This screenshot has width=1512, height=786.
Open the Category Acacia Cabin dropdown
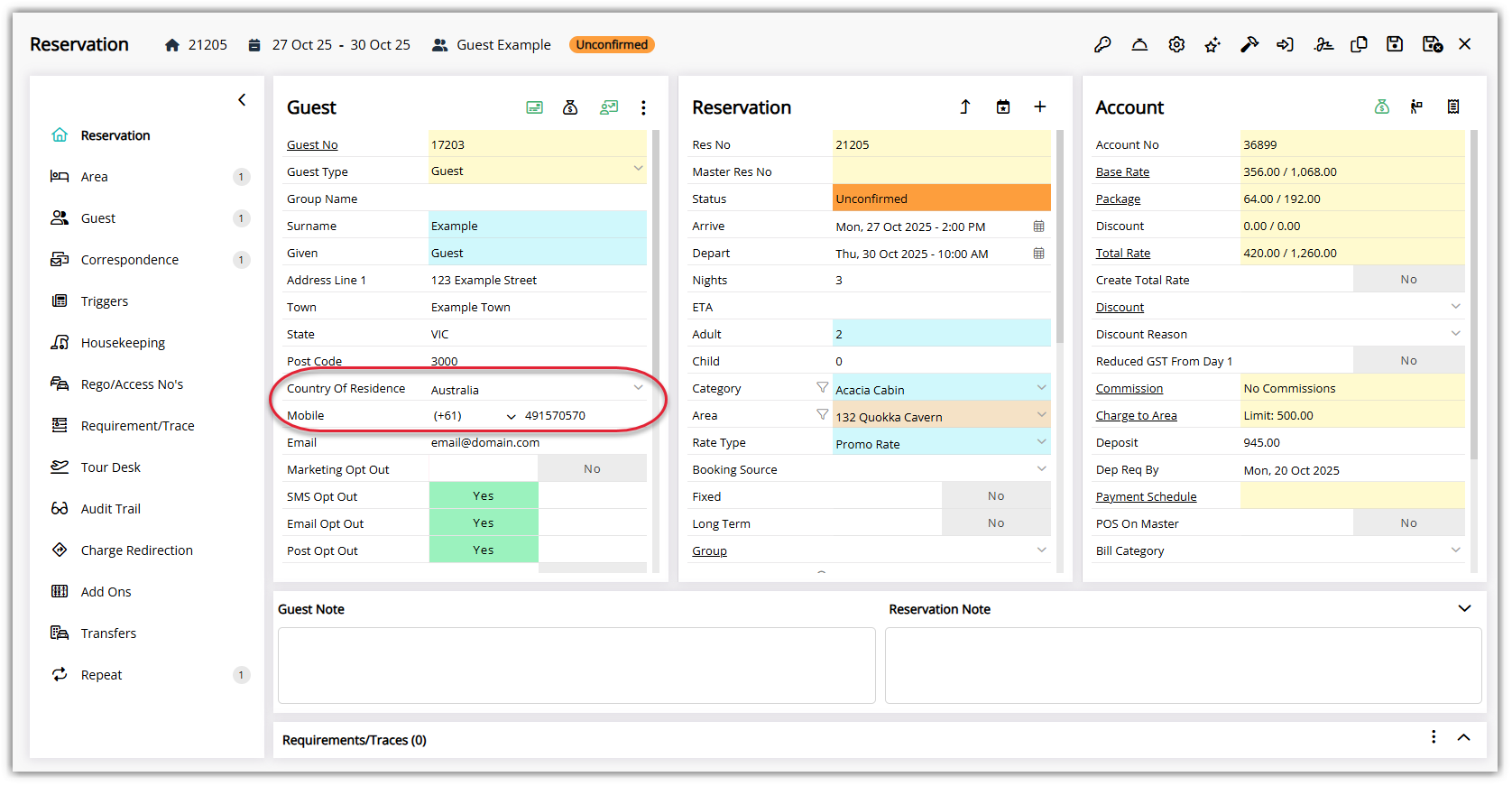[1041, 387]
